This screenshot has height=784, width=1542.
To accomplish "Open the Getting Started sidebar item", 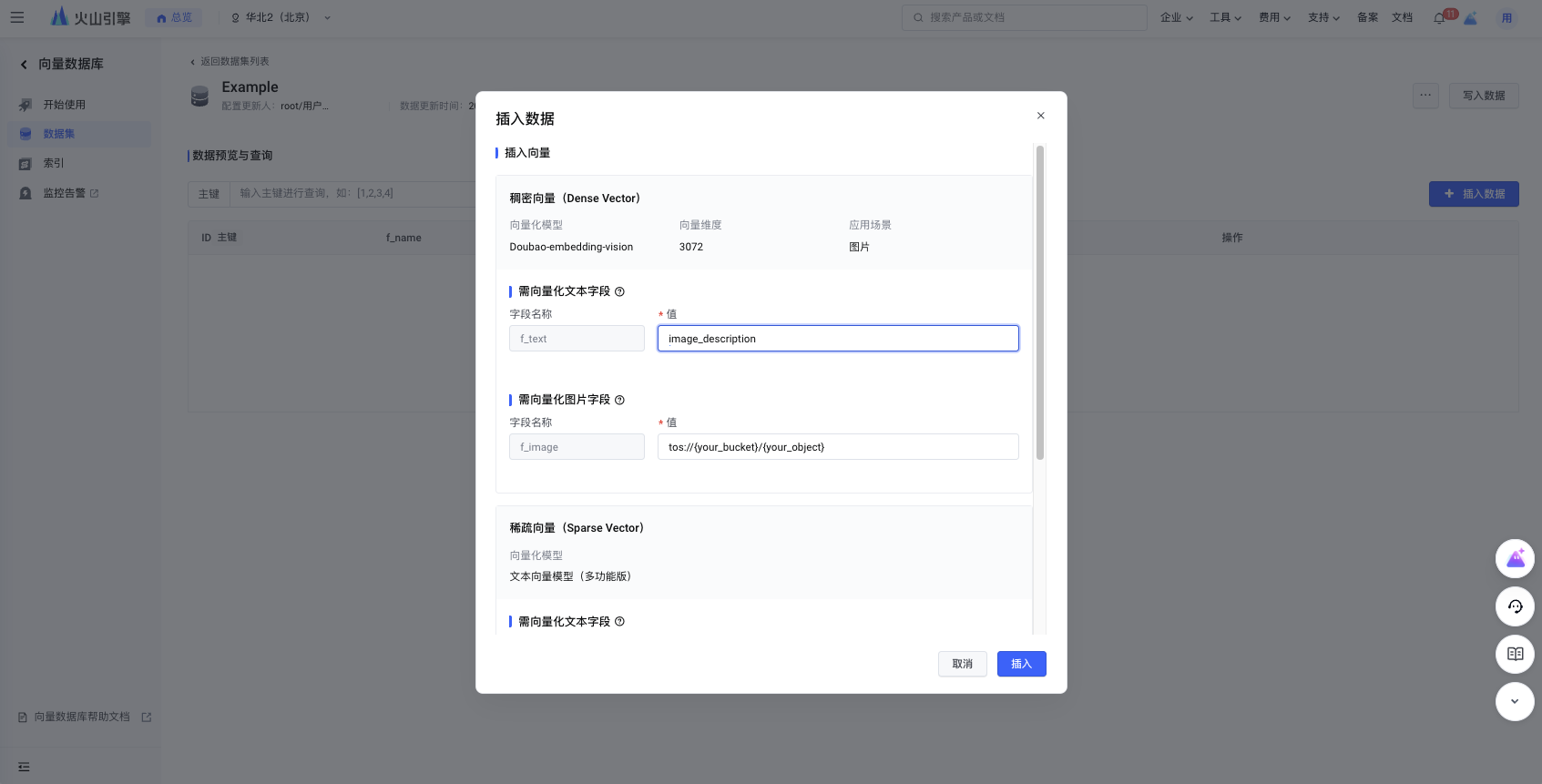I will 78,105.
